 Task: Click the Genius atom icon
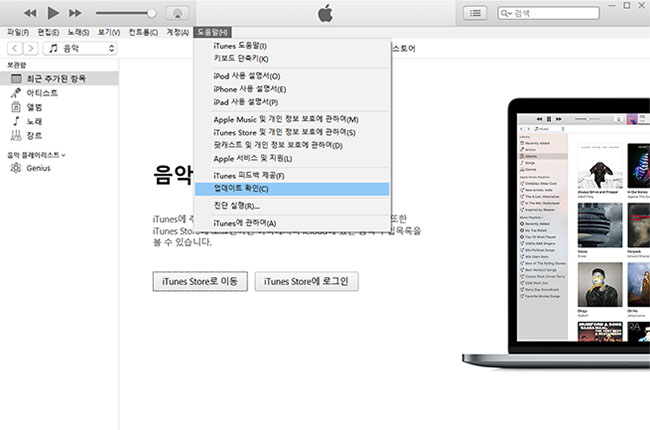click(16, 168)
